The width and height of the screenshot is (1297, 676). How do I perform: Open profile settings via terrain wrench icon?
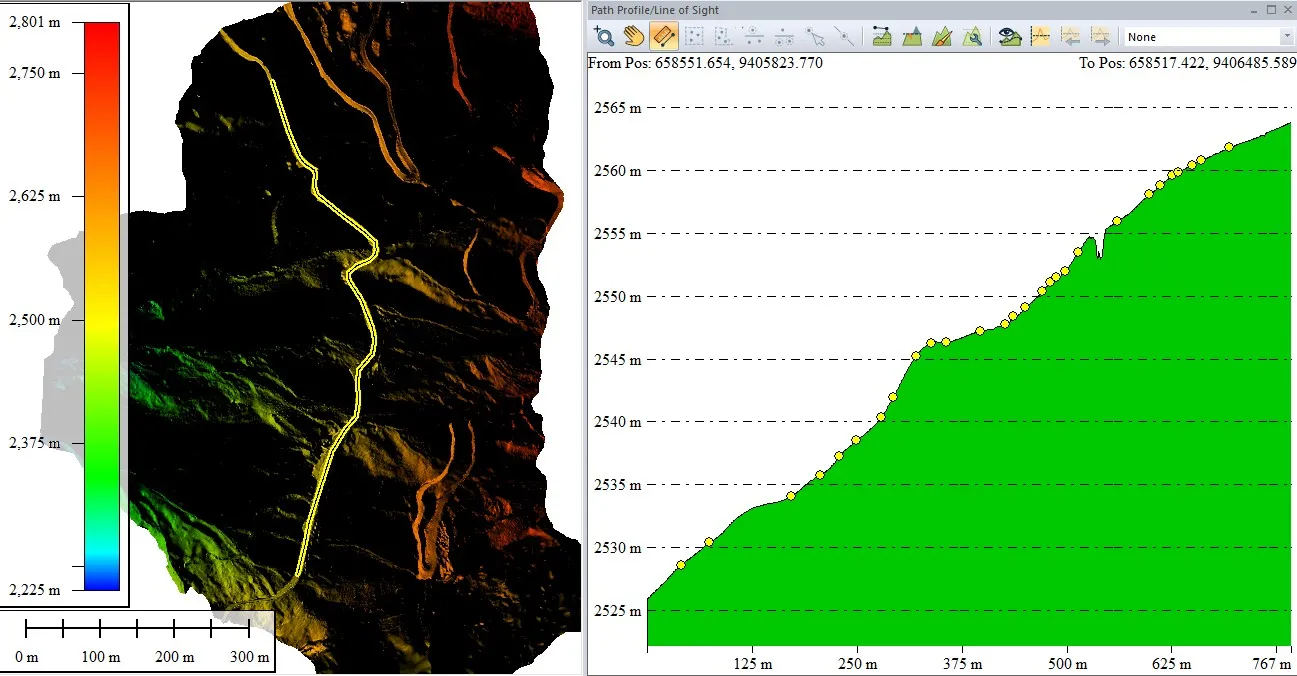[972, 37]
